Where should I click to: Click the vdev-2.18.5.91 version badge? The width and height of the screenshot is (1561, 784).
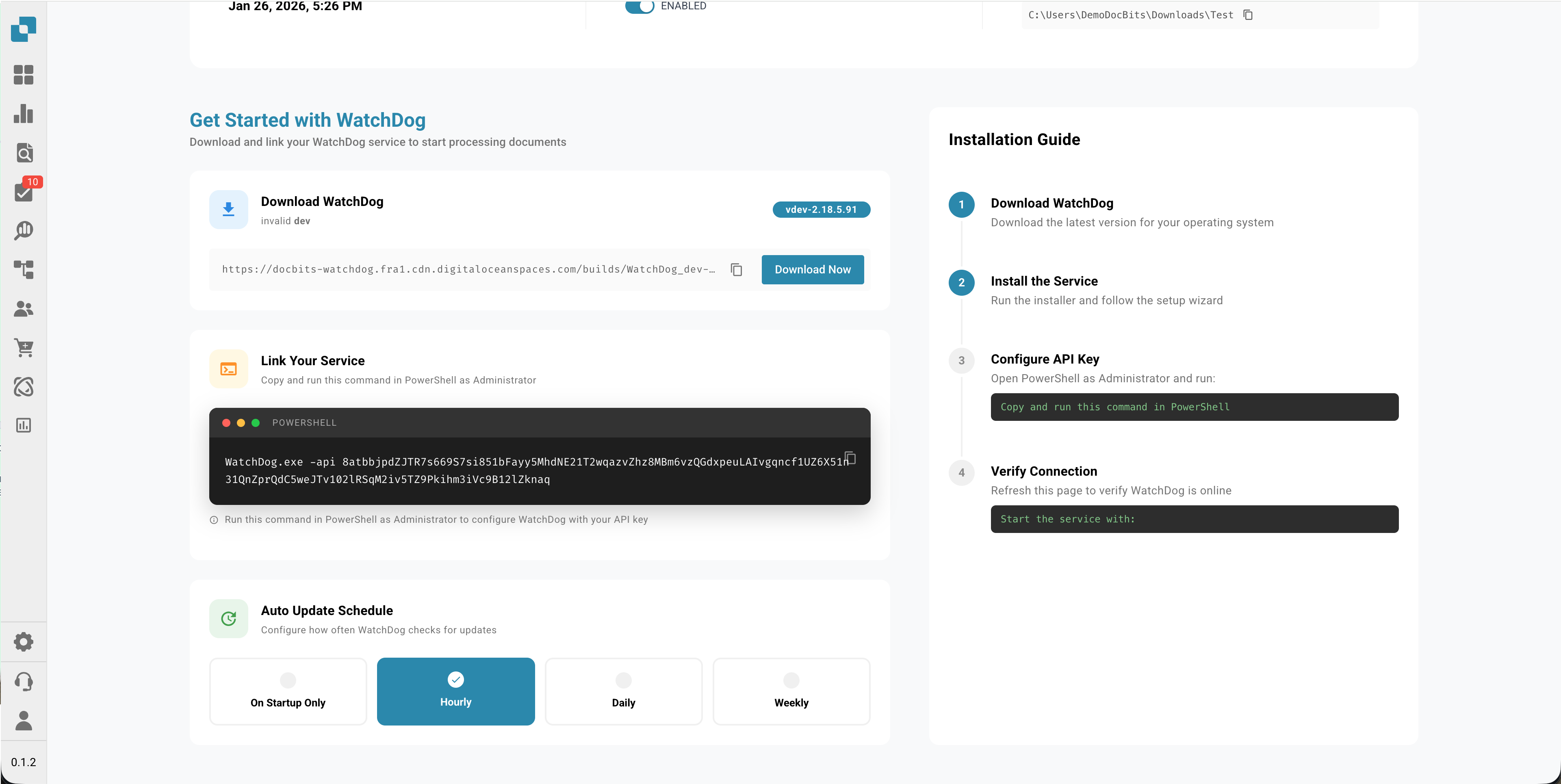821,209
